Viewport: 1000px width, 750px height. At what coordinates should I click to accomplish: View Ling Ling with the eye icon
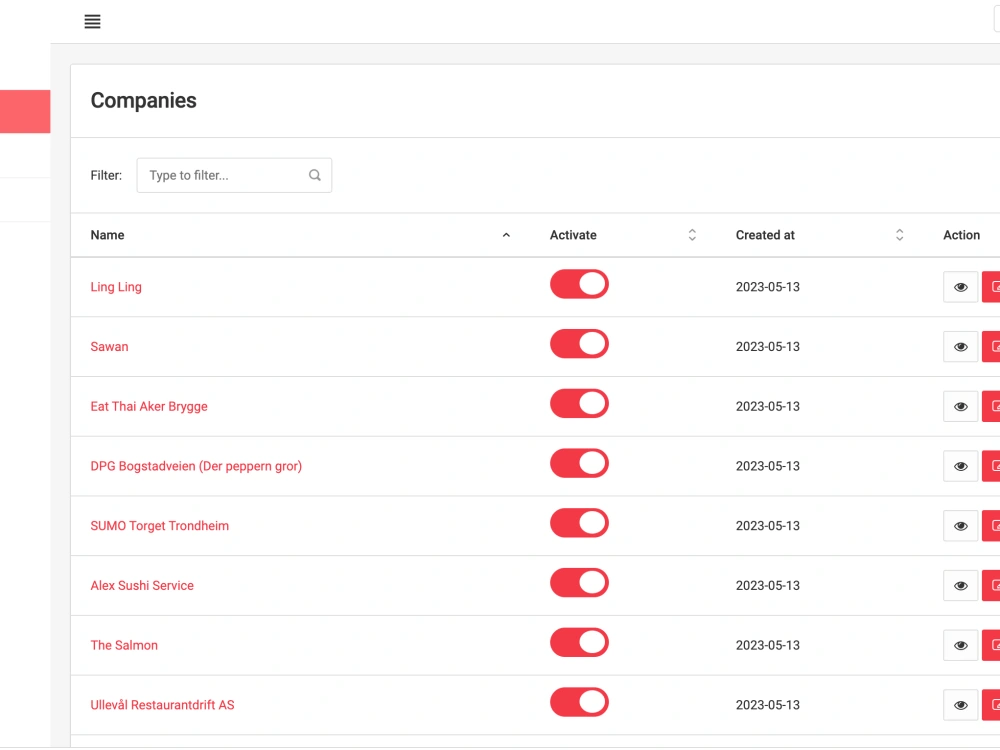pos(960,287)
